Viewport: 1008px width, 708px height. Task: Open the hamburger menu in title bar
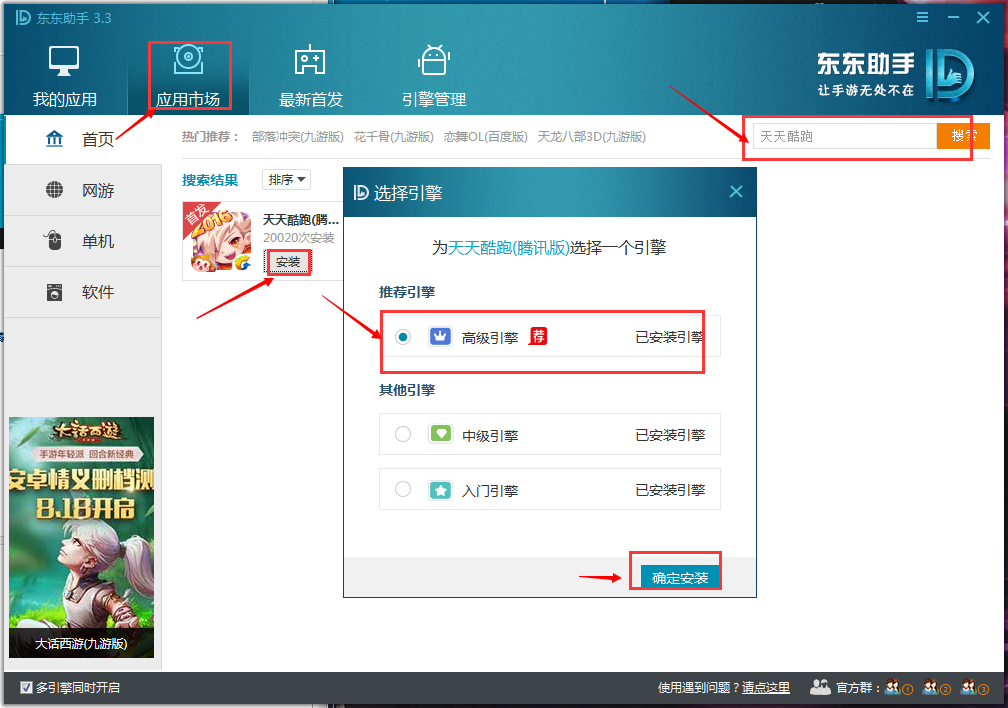[x=922, y=17]
